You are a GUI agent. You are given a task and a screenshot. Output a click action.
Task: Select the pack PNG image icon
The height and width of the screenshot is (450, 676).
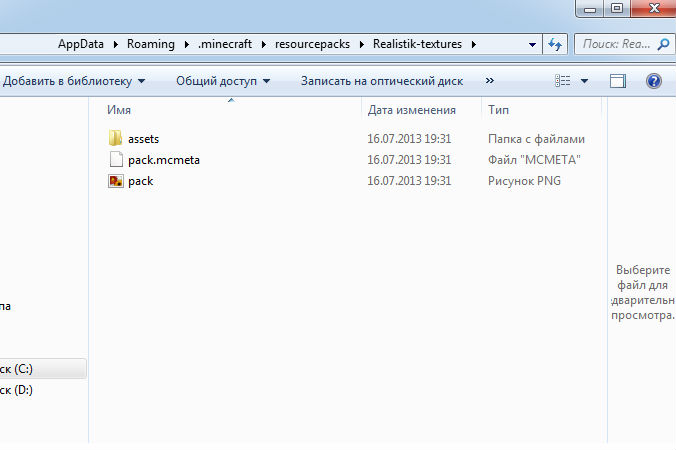tap(116, 181)
